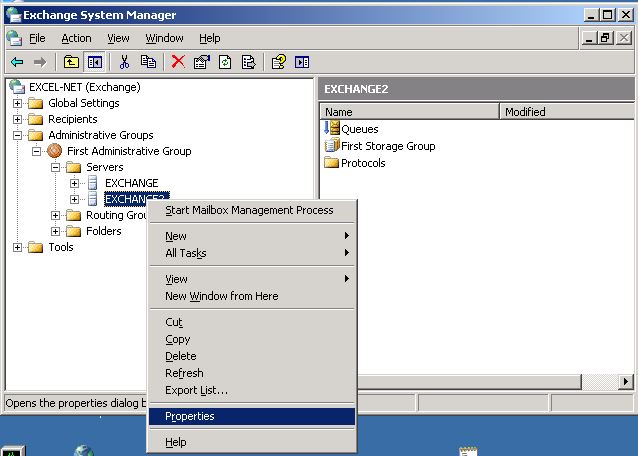
Task: Choose Start Mailbox Management Process
Action: click(x=252, y=210)
